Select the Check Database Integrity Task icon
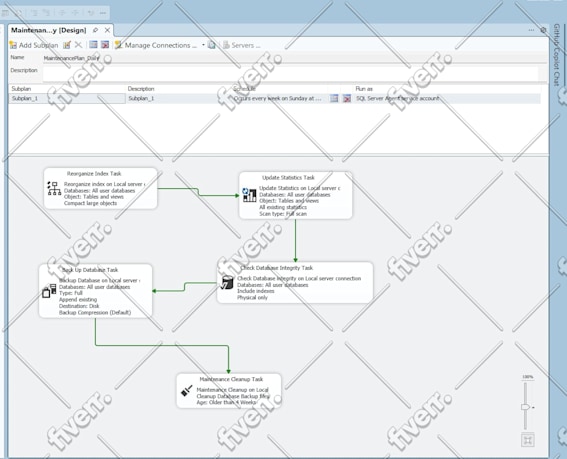The height and width of the screenshot is (459, 567). click(227, 282)
